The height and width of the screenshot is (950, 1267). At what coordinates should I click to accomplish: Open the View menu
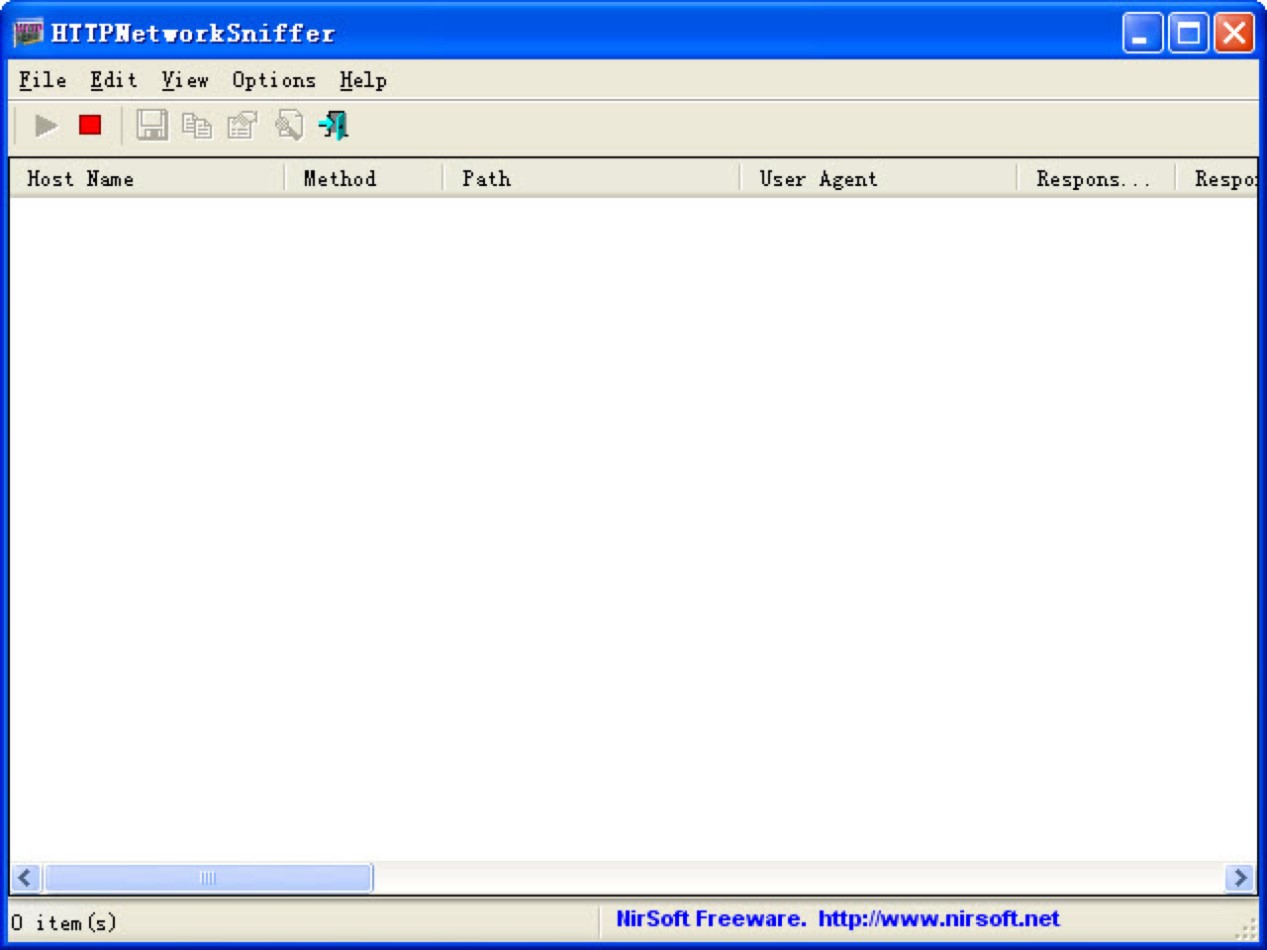click(184, 80)
